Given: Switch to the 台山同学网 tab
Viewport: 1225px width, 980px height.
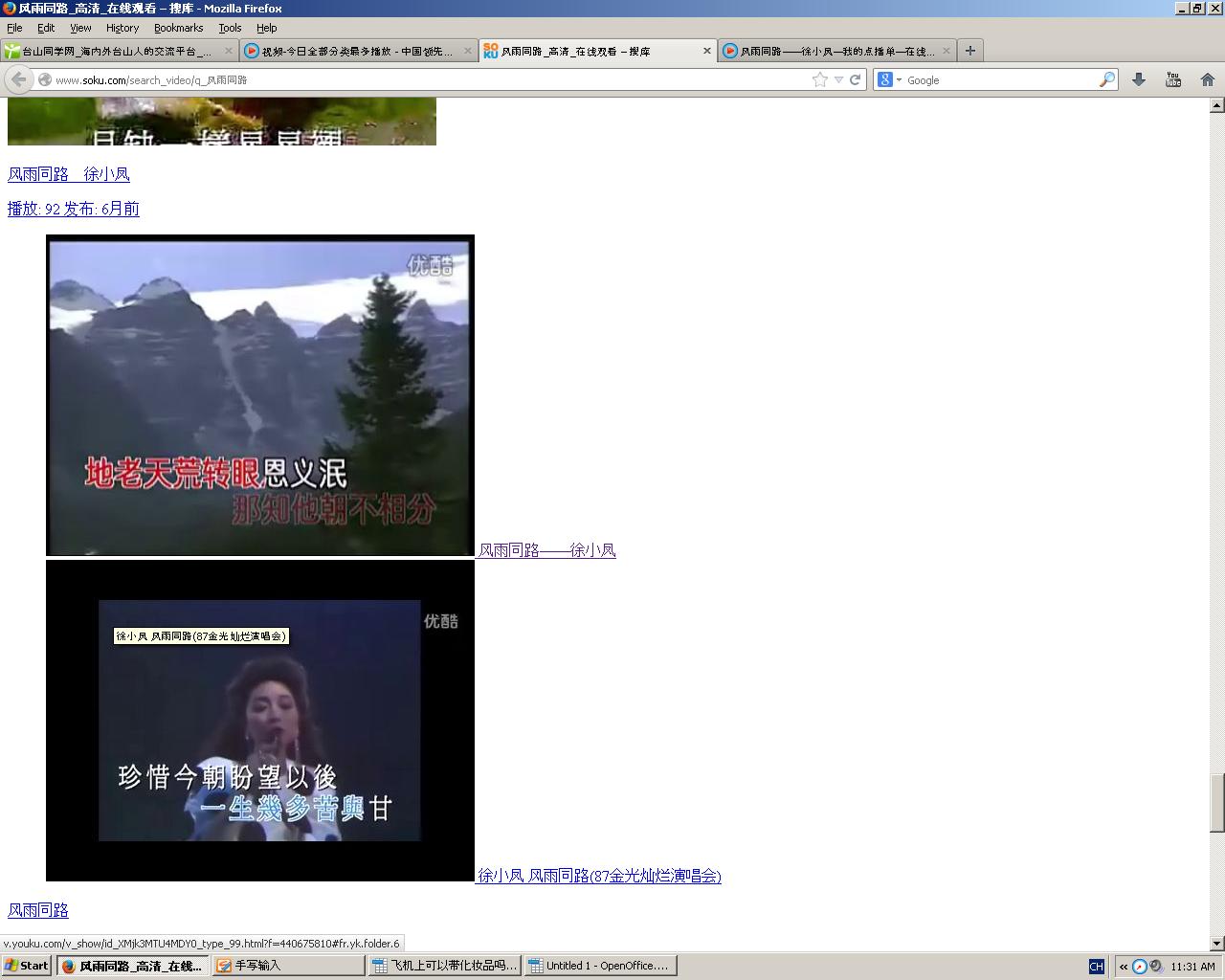Looking at the screenshot, I should [119, 51].
